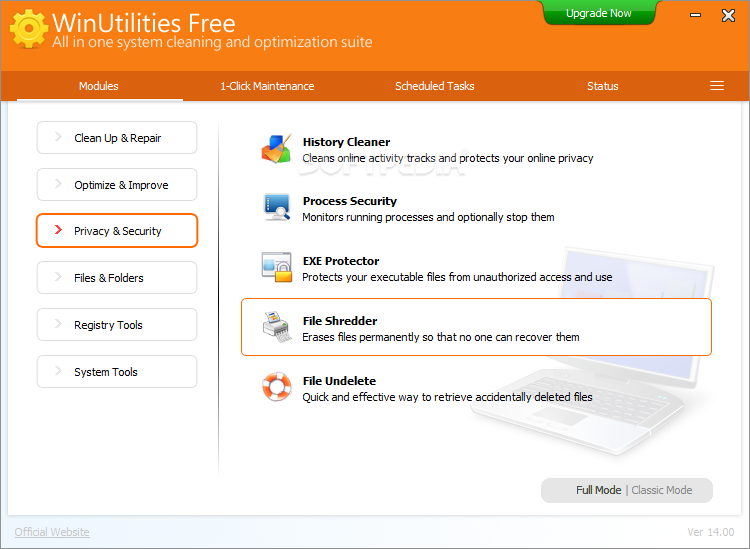
Task: Click the WinUtilities gear logo icon
Action: (x=29, y=29)
